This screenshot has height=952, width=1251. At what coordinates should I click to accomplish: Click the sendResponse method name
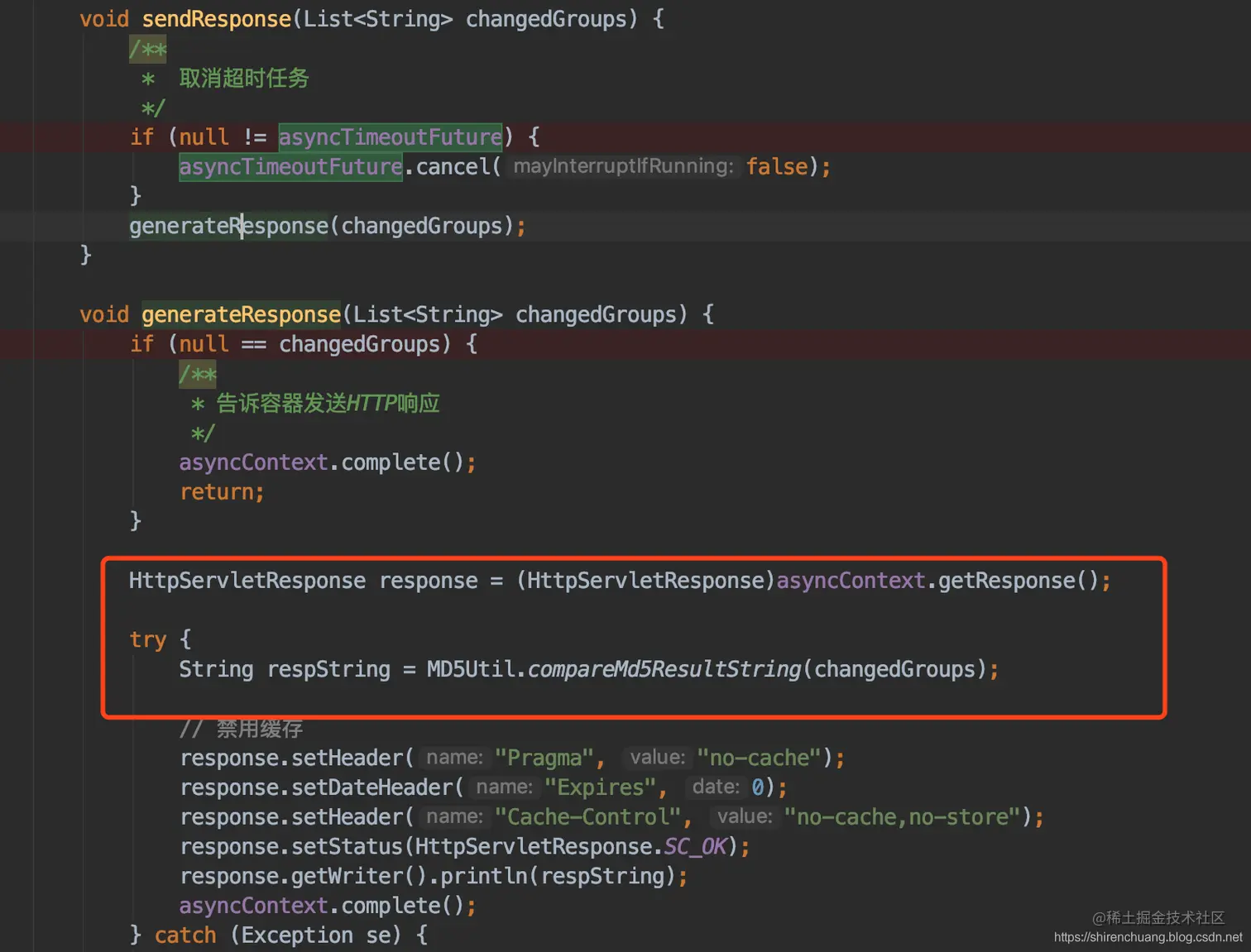pos(216,19)
